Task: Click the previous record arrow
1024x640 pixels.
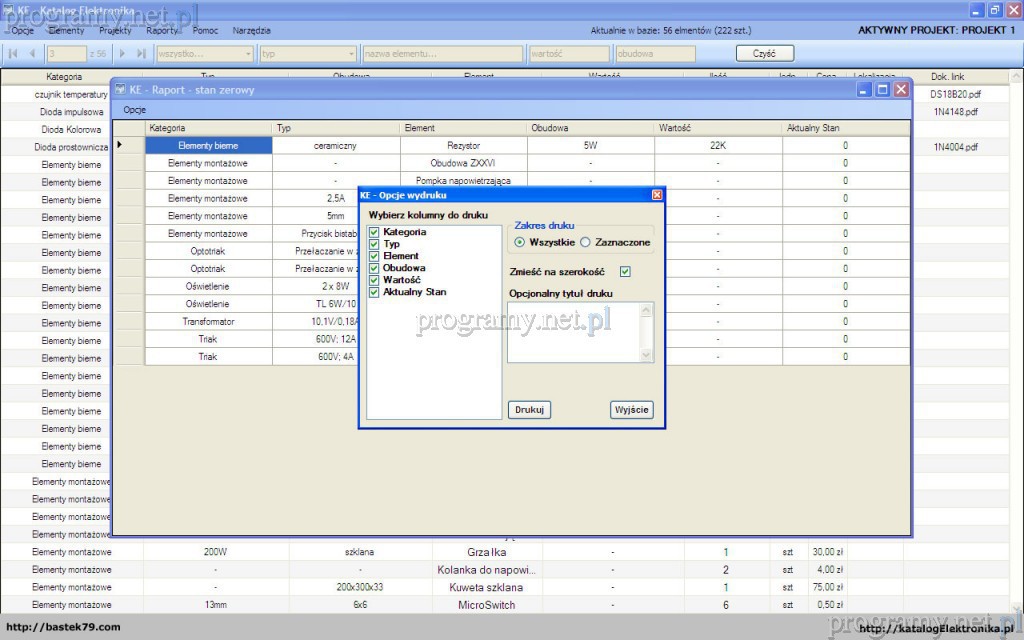Action: pyautogui.click(x=32, y=53)
